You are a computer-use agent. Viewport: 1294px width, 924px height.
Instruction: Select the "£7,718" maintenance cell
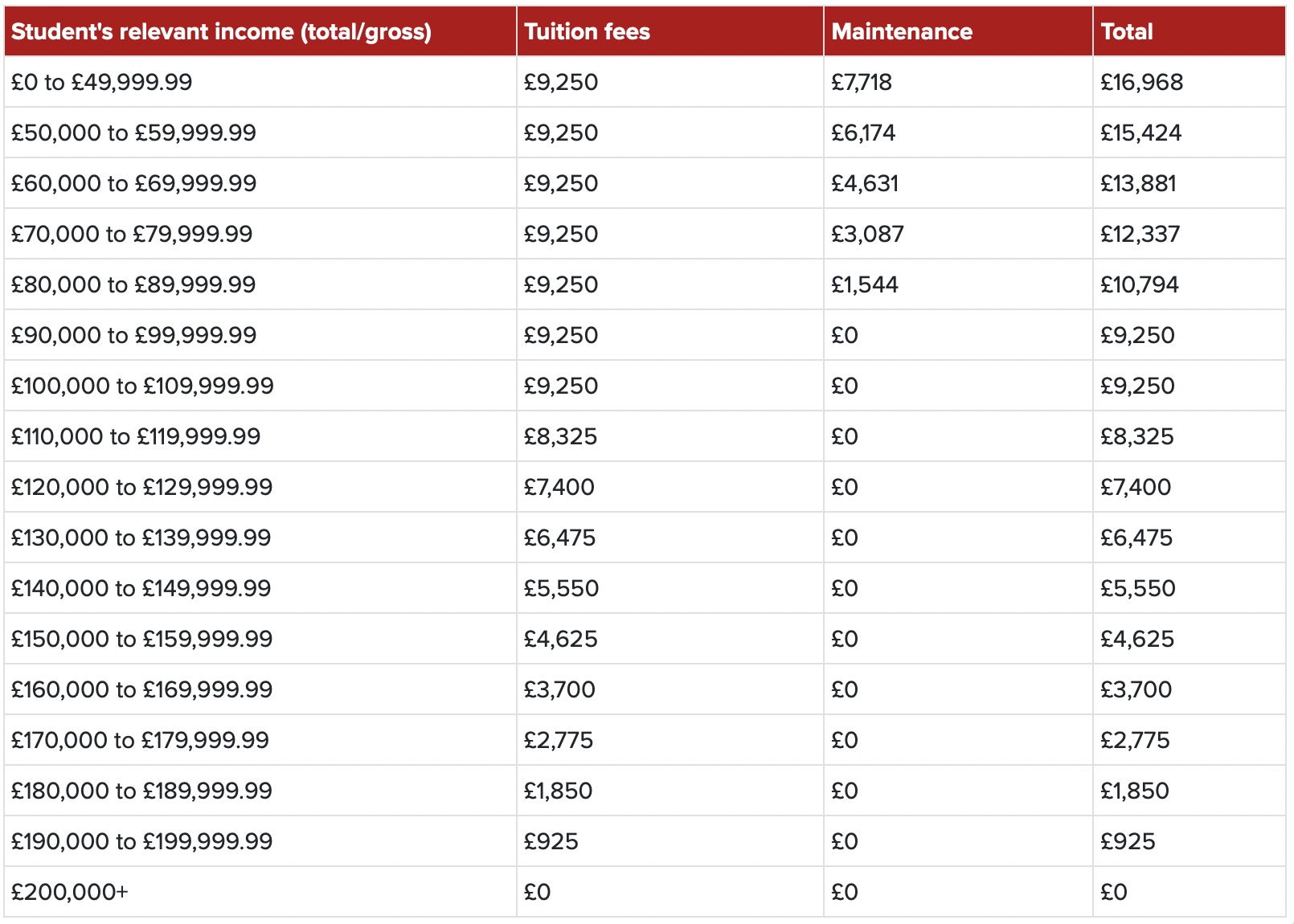pyautogui.click(x=958, y=82)
